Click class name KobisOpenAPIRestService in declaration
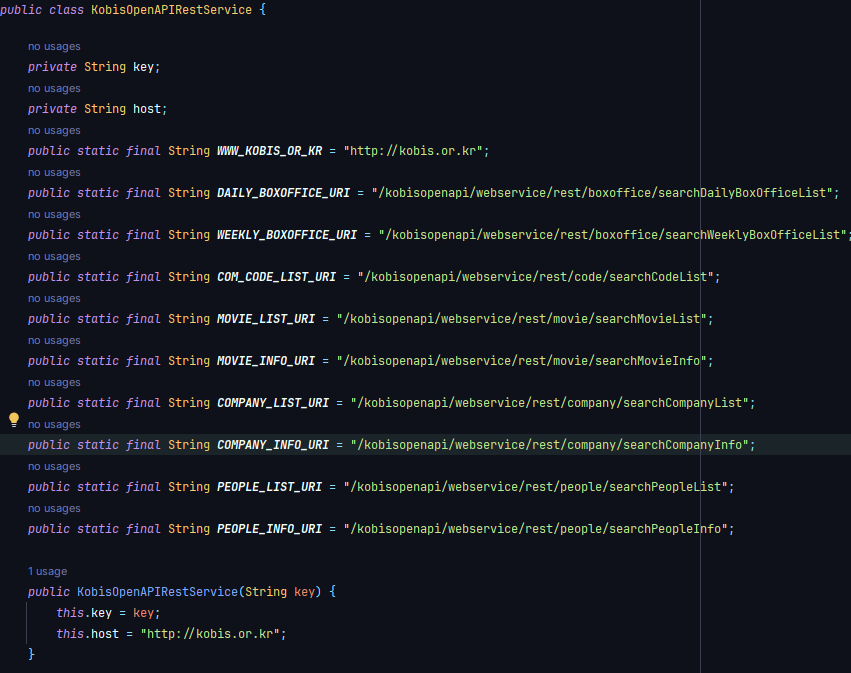 point(172,10)
